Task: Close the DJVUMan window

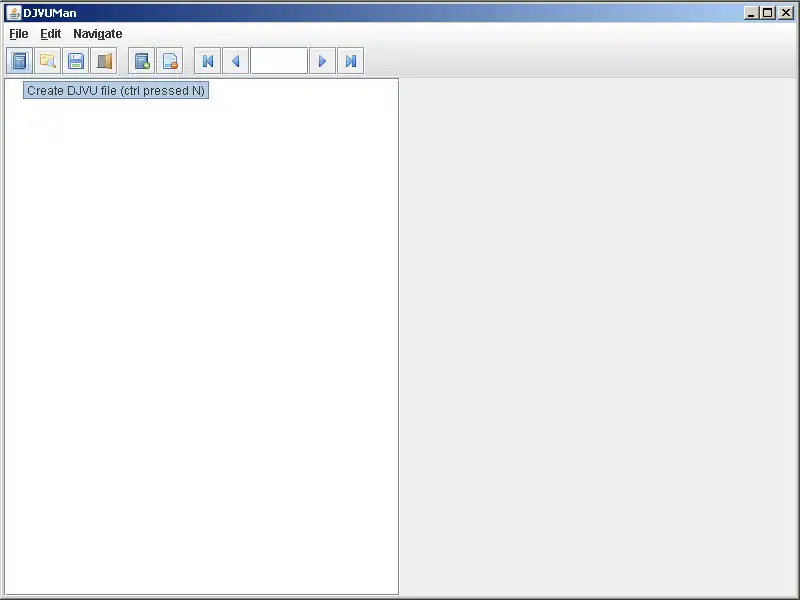Action: click(x=785, y=13)
